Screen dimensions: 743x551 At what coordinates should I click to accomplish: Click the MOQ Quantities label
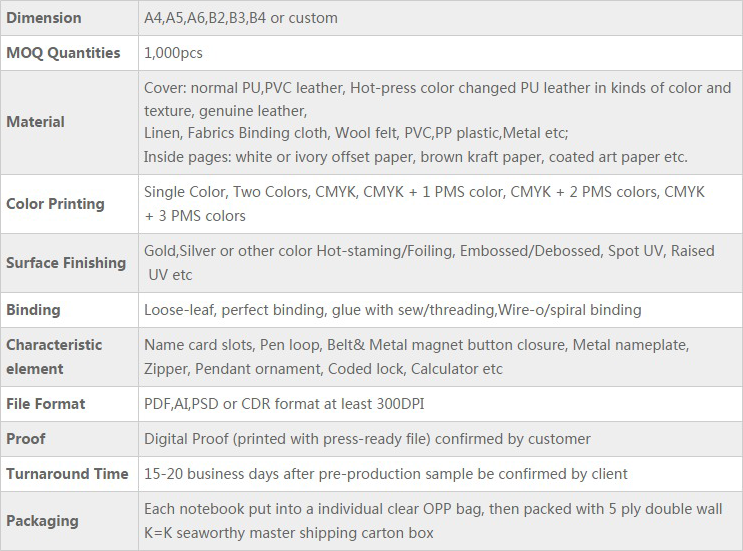click(63, 53)
